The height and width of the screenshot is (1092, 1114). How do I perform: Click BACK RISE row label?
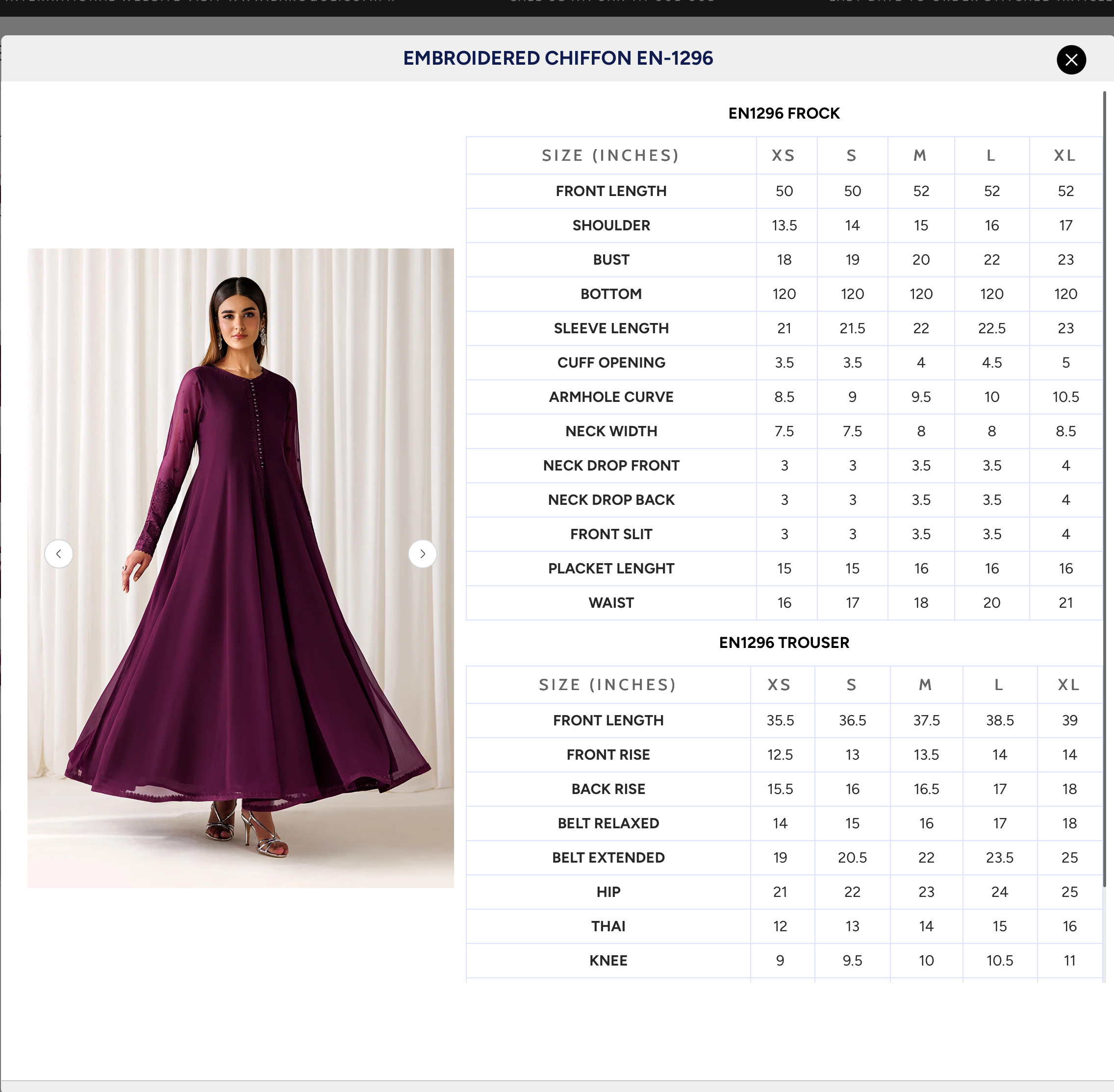608,789
